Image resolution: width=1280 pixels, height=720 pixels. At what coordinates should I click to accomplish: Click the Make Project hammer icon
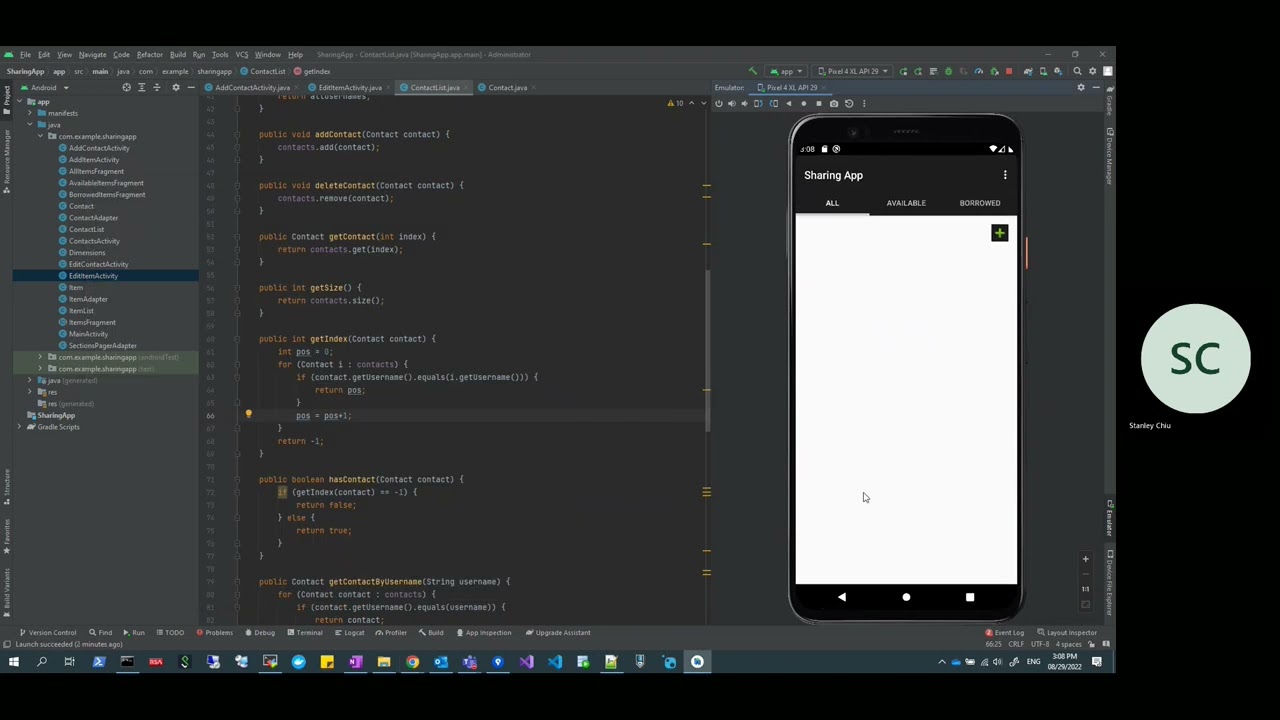[x=753, y=71]
